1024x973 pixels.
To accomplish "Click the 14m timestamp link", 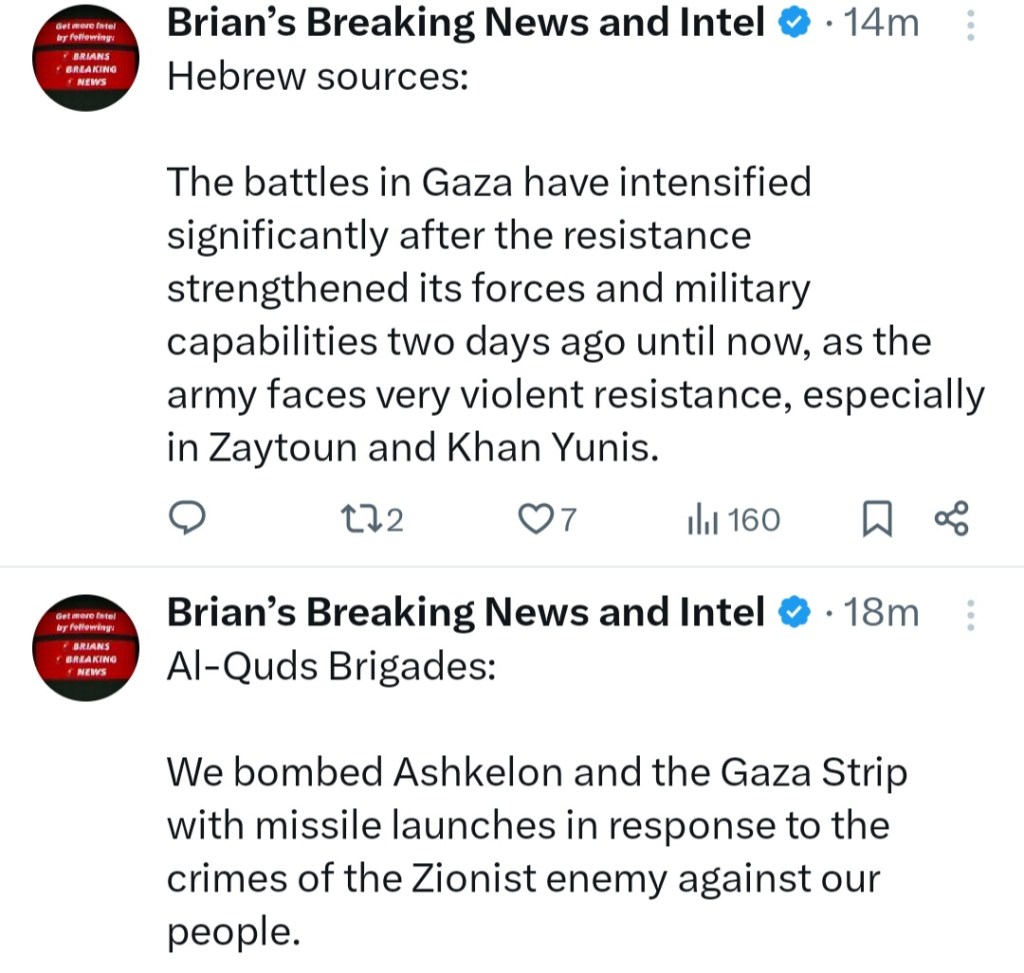I will (x=881, y=24).
